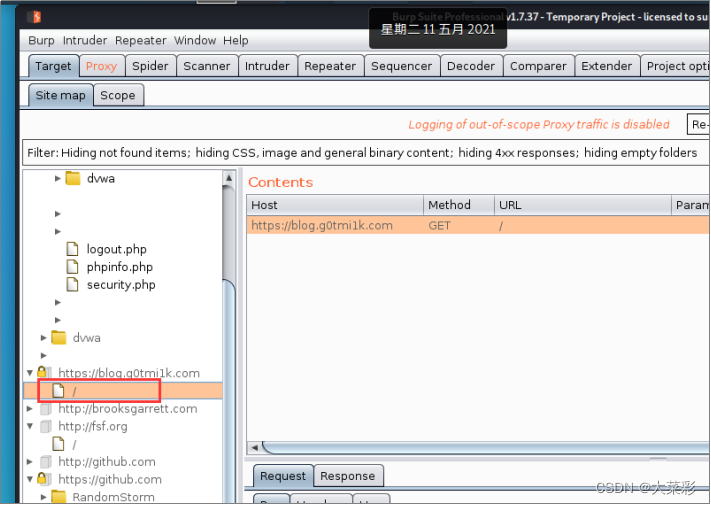Switch to the Intruder tool tab

[x=267, y=66]
